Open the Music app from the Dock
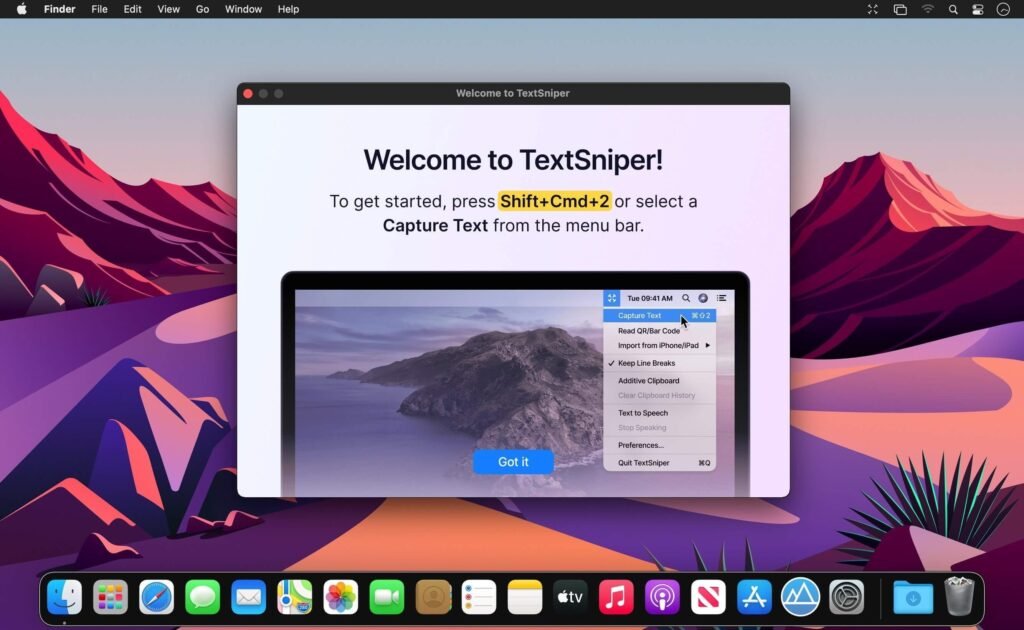The image size is (1024, 630). [x=615, y=597]
